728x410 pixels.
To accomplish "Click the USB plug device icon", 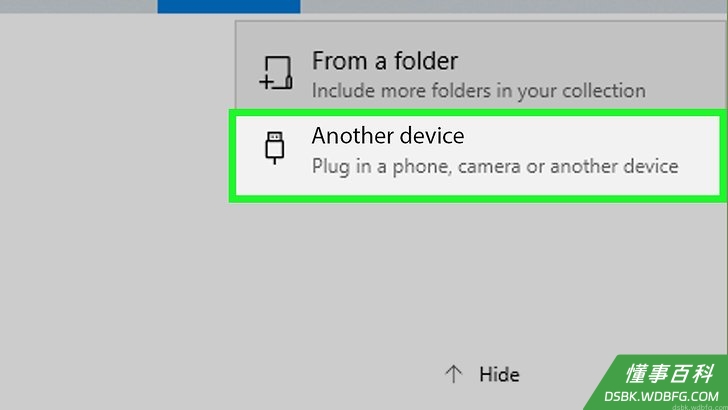I will (x=274, y=147).
